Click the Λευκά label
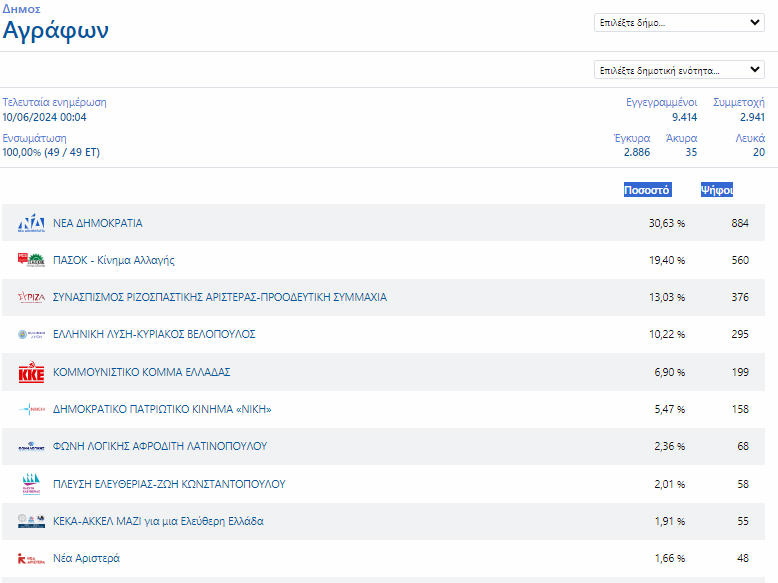Screen dimensions: 778x583 [750, 138]
